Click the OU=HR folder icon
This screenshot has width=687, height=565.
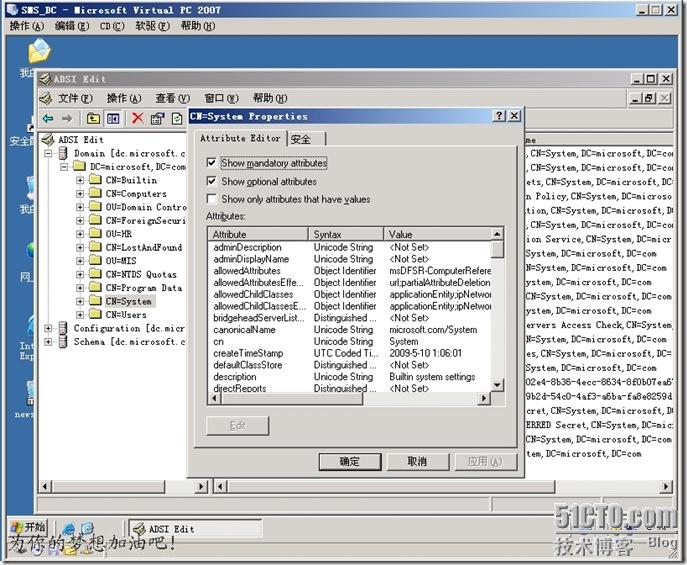(95, 233)
